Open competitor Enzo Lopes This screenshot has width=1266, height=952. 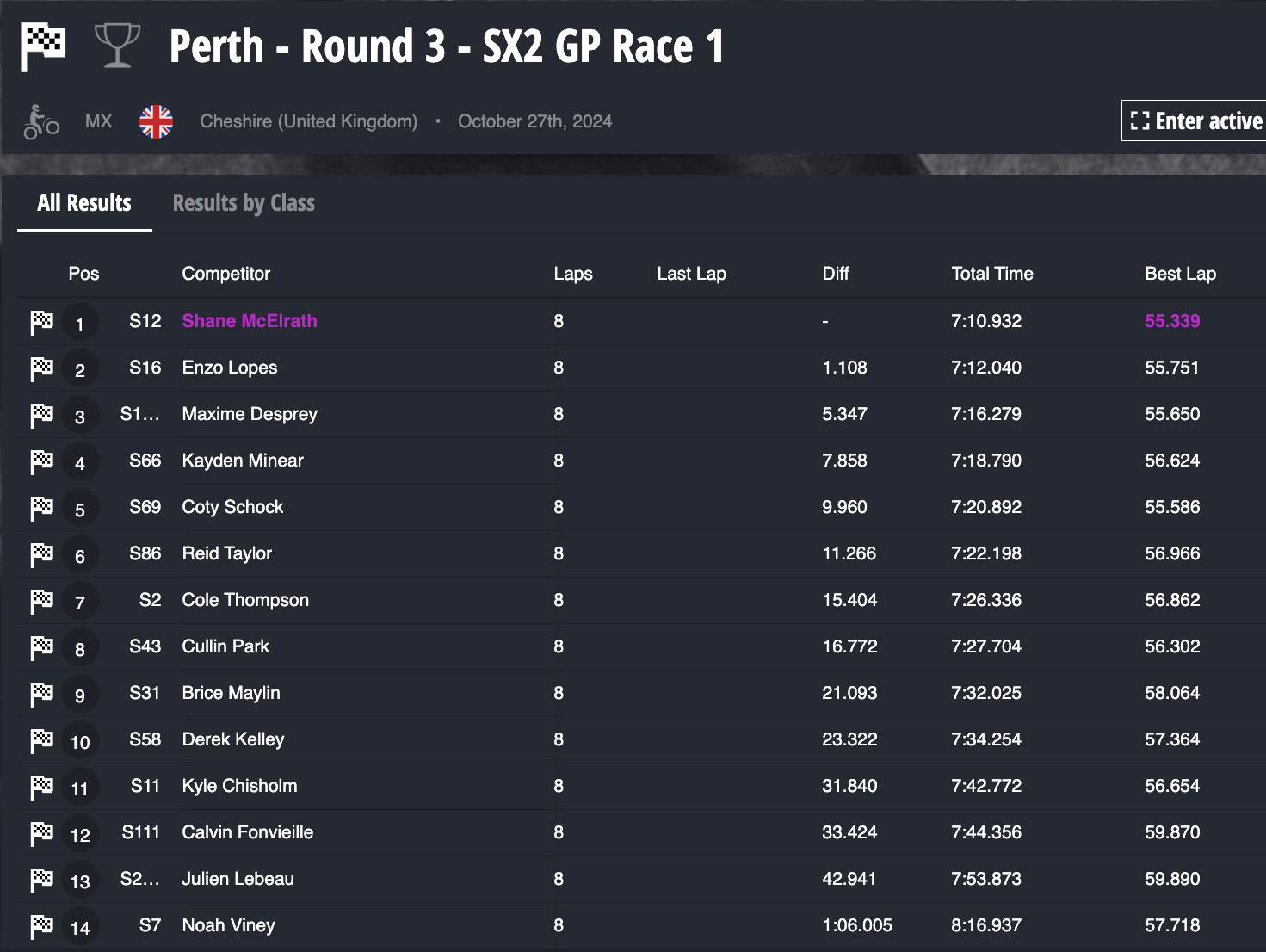point(230,368)
